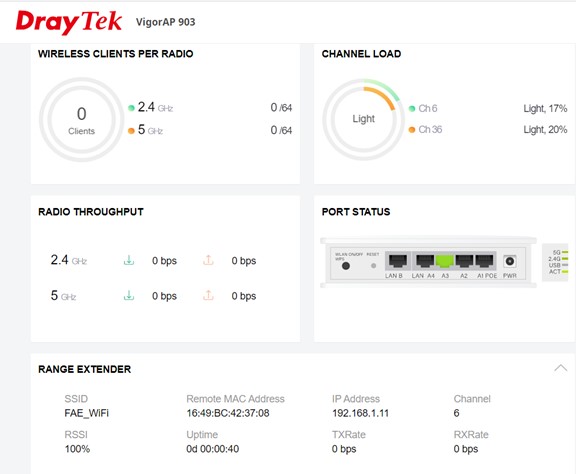Click the VigorAP 903 model title

(165, 22)
